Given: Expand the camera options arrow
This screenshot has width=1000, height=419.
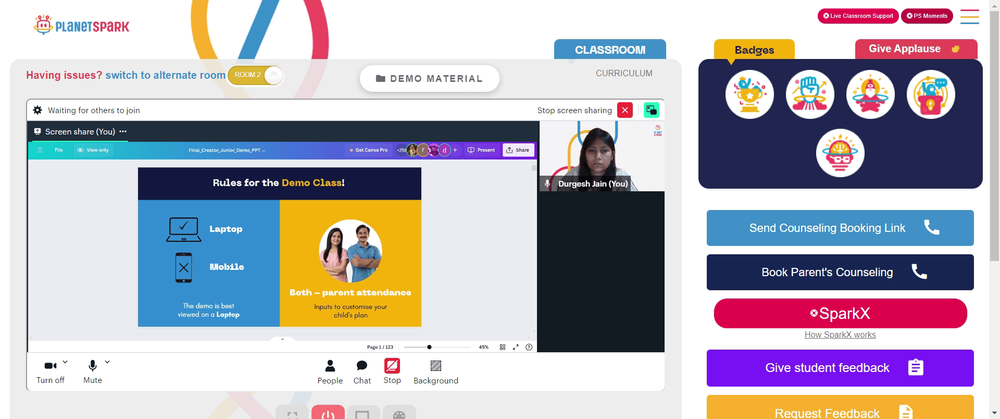Looking at the screenshot, I should tap(65, 362).
